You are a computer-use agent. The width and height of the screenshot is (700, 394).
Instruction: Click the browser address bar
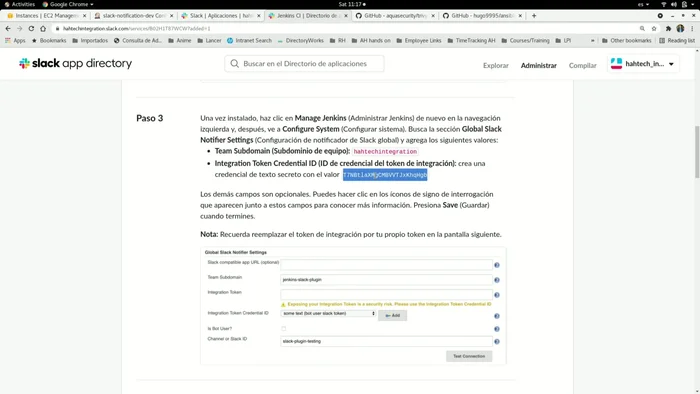[x=348, y=29]
